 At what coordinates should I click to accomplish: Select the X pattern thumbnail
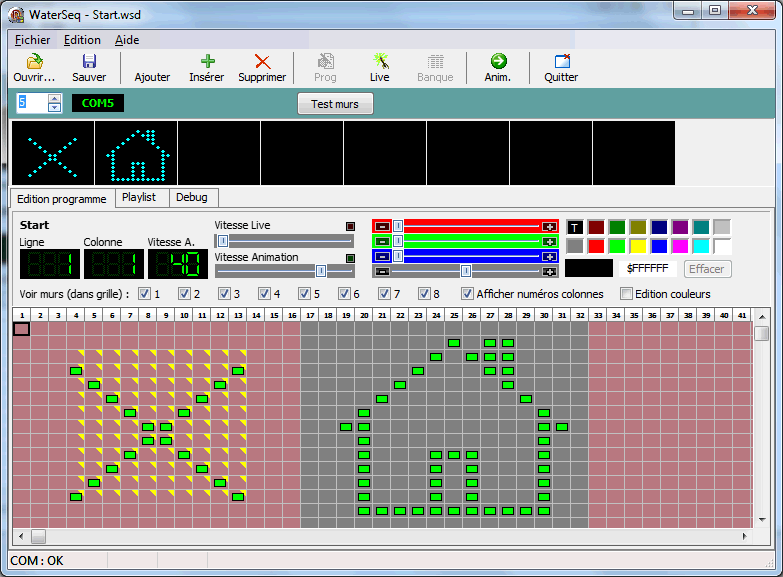pos(53,153)
